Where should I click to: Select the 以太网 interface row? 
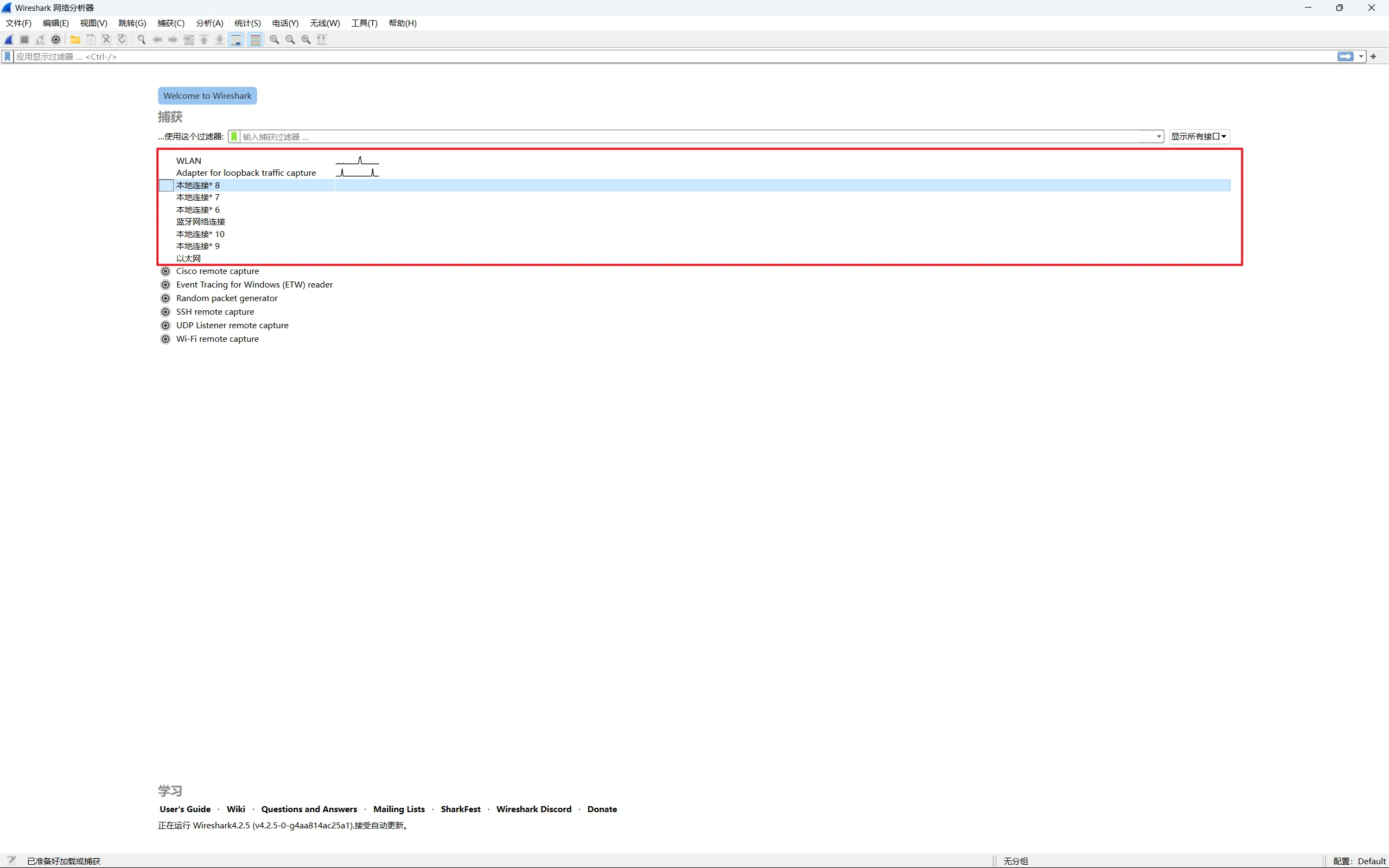[694, 258]
